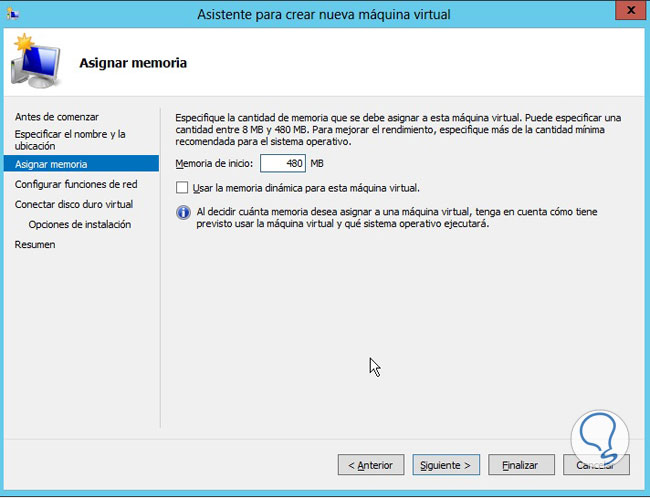Enable dynamic memory checkbox

click(182, 188)
